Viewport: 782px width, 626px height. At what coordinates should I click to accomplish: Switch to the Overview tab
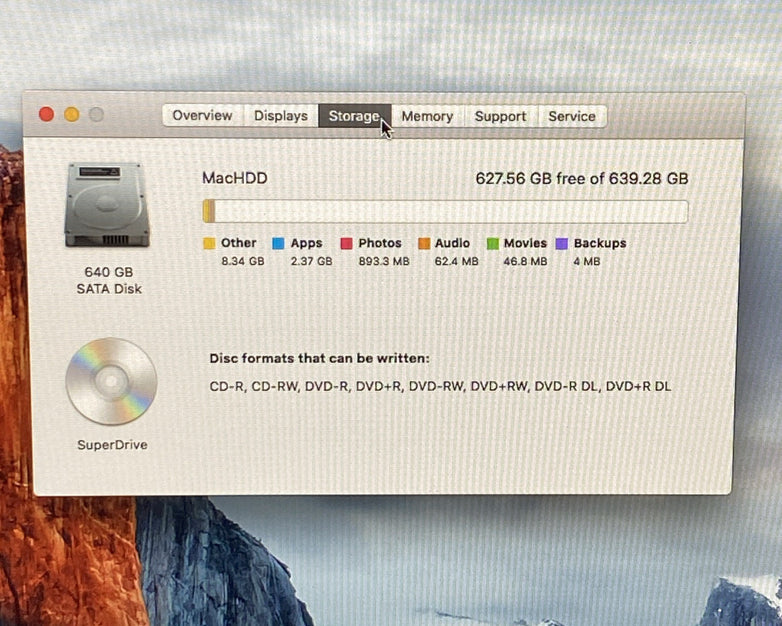pyautogui.click(x=202, y=116)
